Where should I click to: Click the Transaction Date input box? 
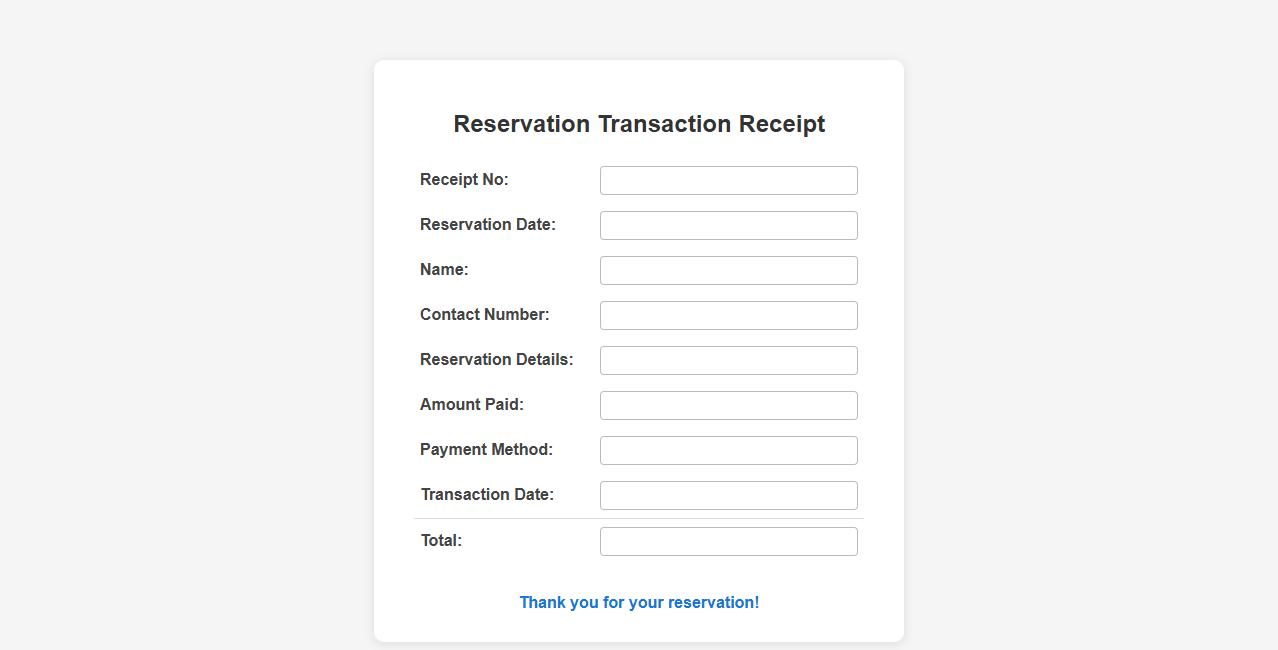coord(728,496)
